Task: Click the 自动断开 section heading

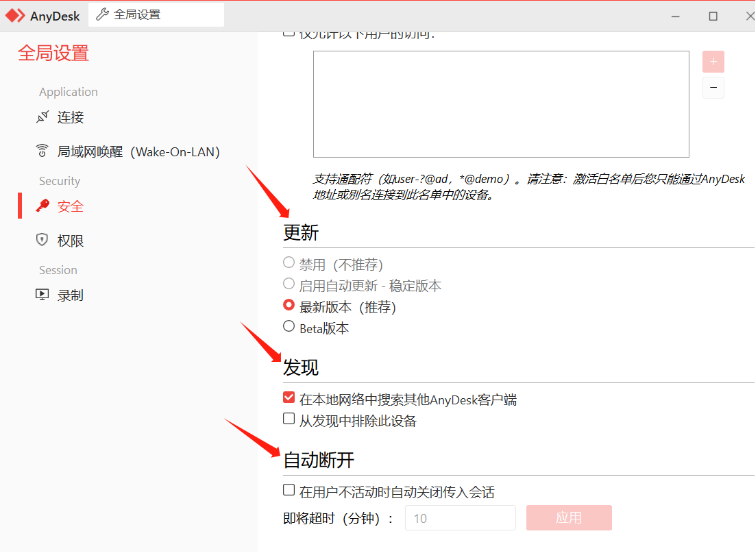Action: tap(319, 460)
